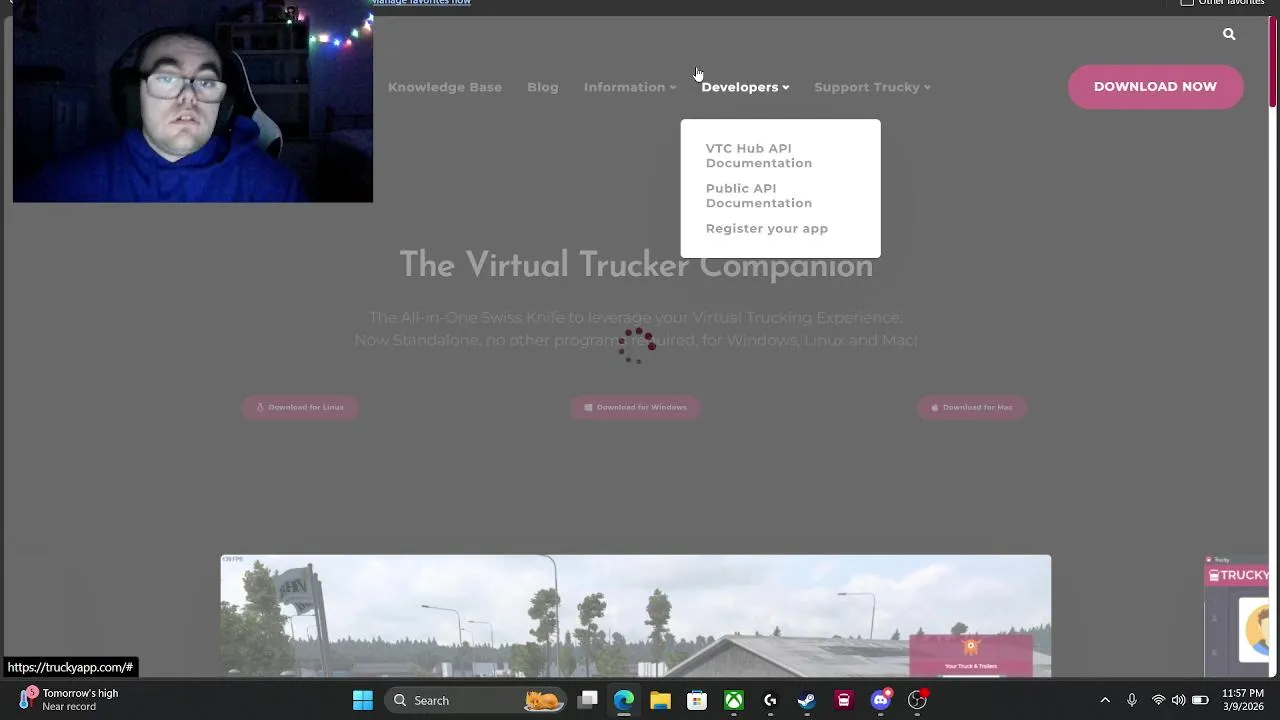Open Steam from taskbar

(x=806, y=700)
